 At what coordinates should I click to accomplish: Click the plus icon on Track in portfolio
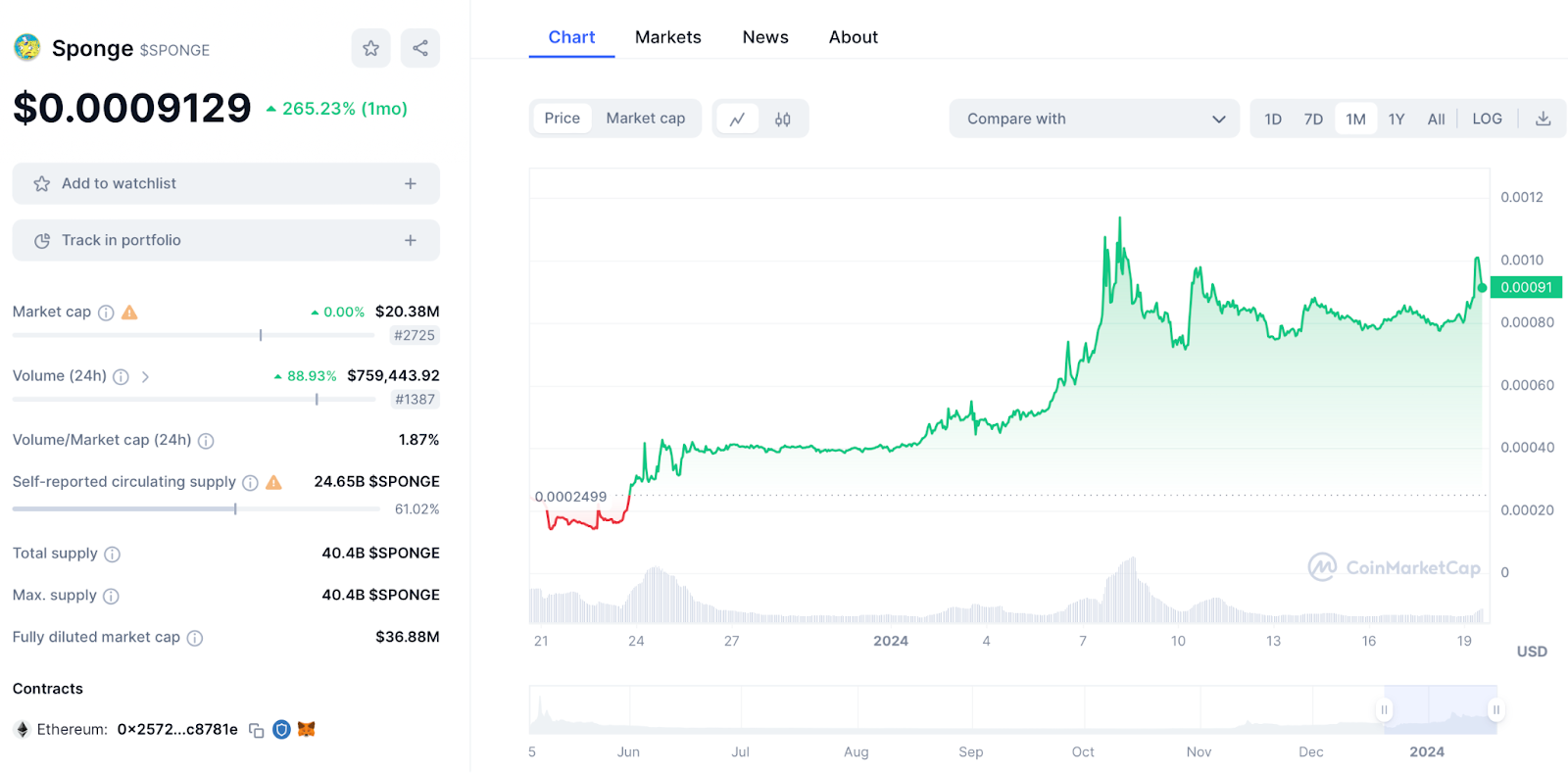click(x=411, y=240)
